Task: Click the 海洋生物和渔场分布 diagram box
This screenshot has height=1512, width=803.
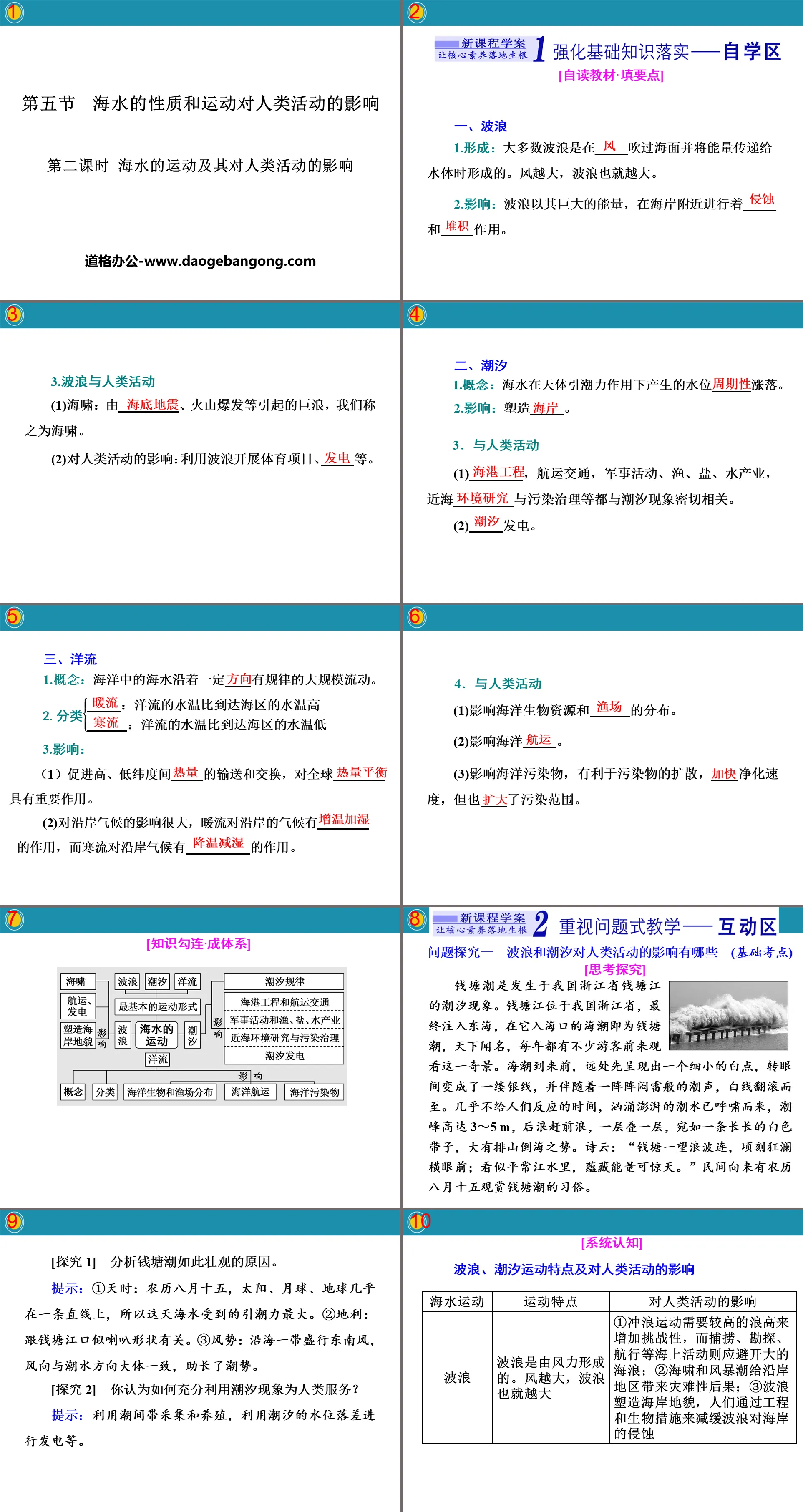Action: [170, 1092]
